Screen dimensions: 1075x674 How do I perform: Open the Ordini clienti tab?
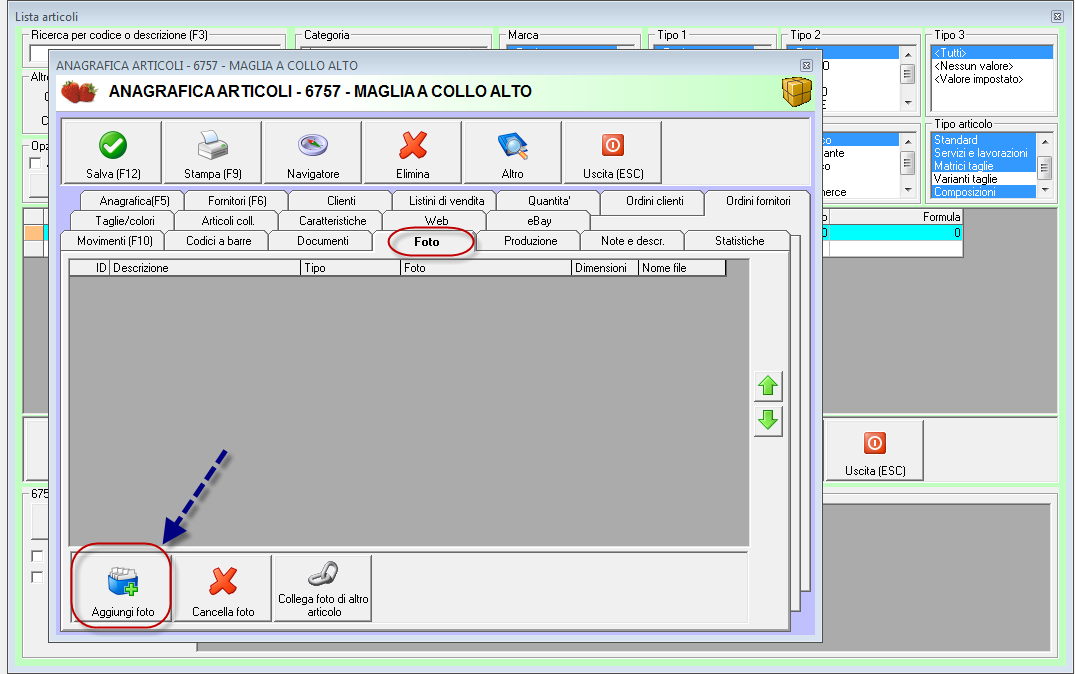655,201
